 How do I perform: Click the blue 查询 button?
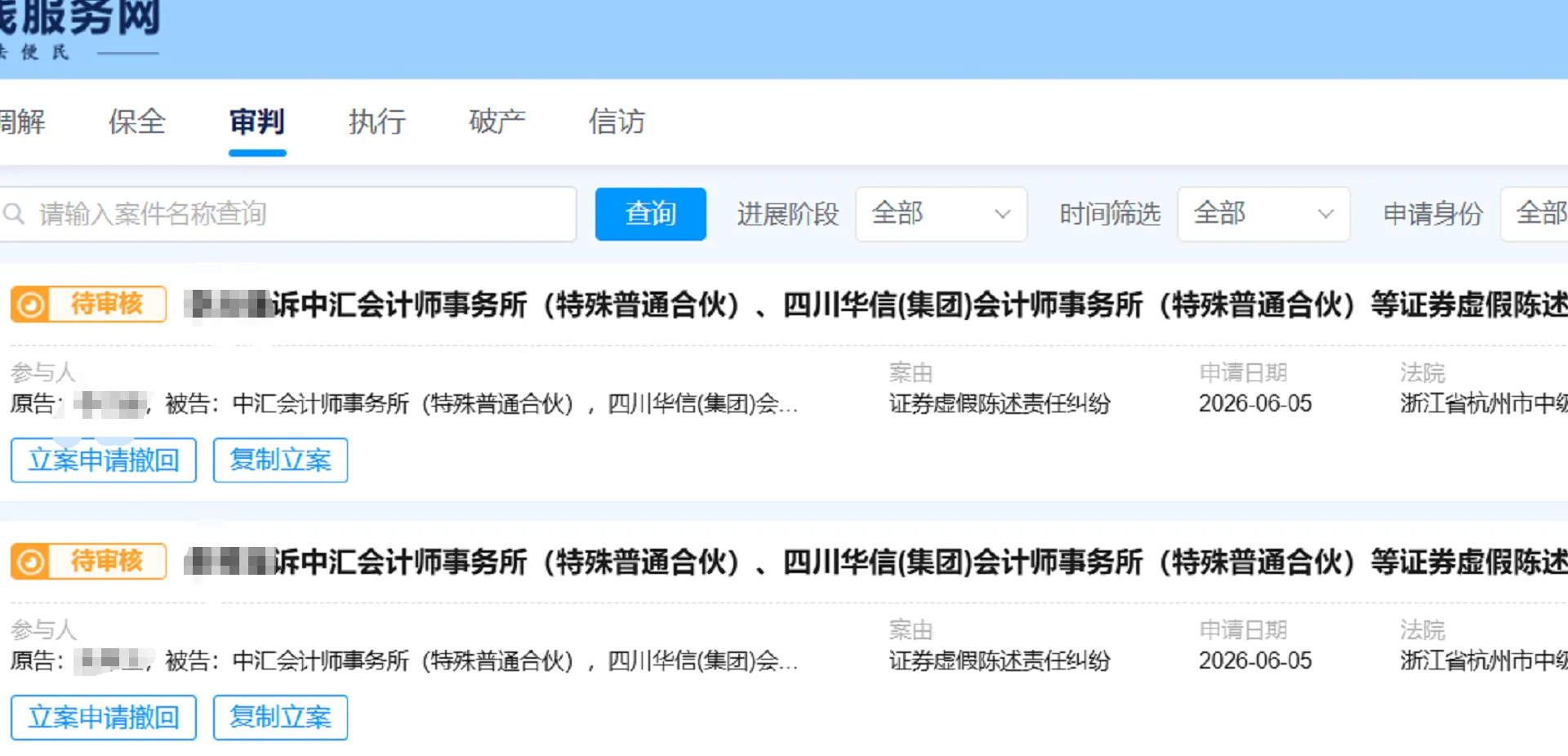click(x=651, y=214)
